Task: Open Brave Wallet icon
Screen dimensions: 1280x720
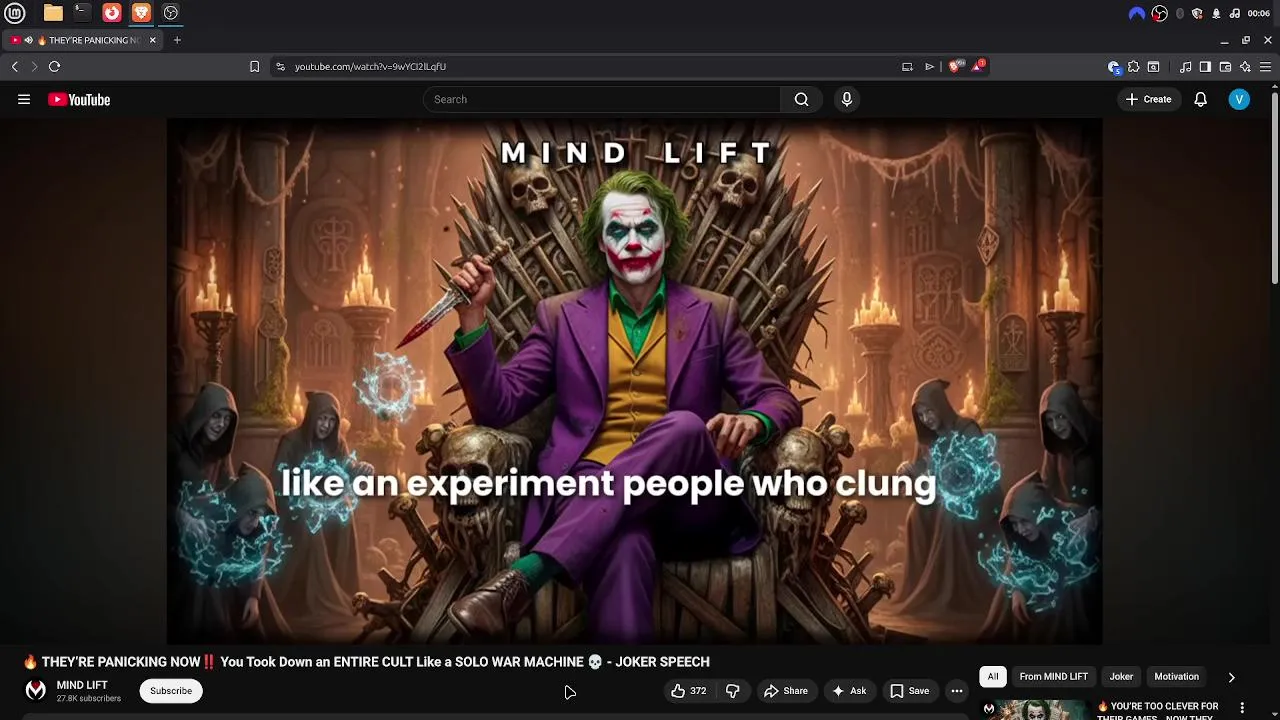Action: tap(1225, 67)
